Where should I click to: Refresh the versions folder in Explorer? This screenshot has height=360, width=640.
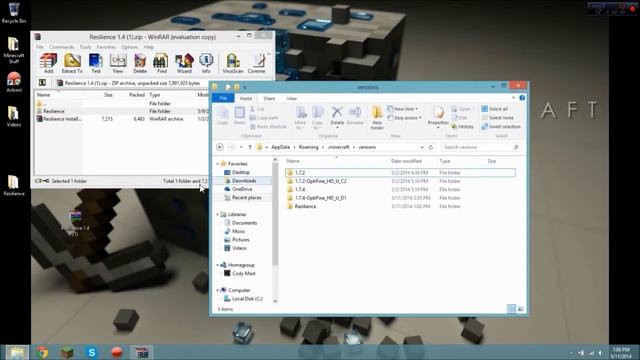point(431,147)
